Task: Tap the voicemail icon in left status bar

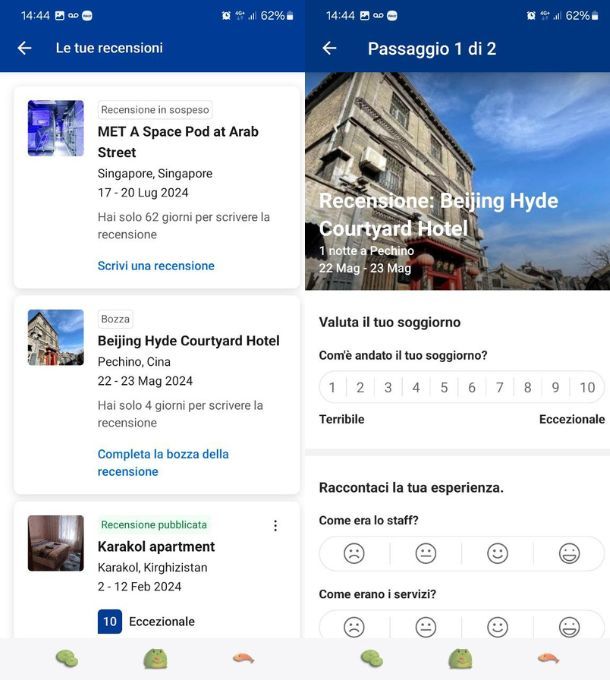Action: pos(73,16)
